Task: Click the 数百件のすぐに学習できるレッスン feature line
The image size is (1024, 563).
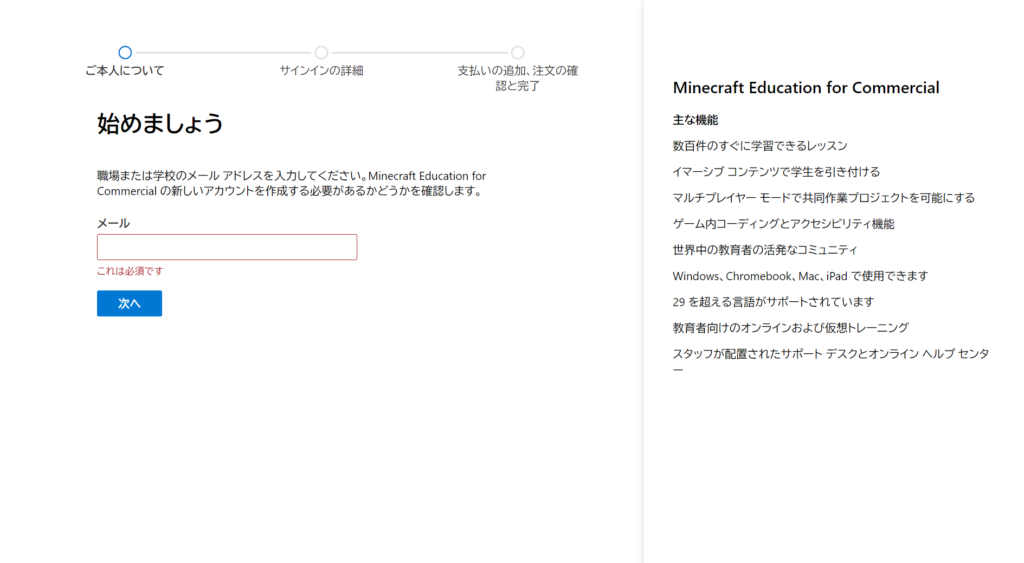Action: point(760,146)
